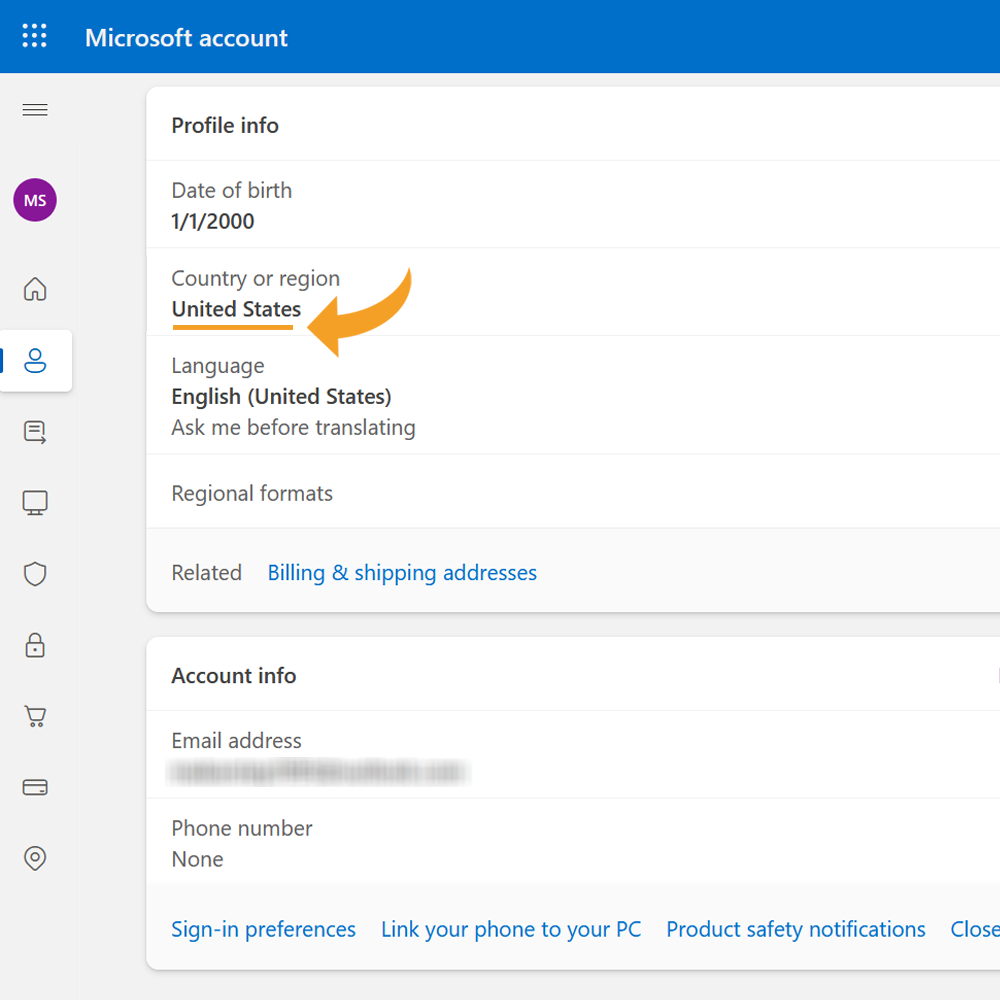The height and width of the screenshot is (1000, 1000).
Task: Open Payment options credit card icon
Action: pyautogui.click(x=35, y=788)
